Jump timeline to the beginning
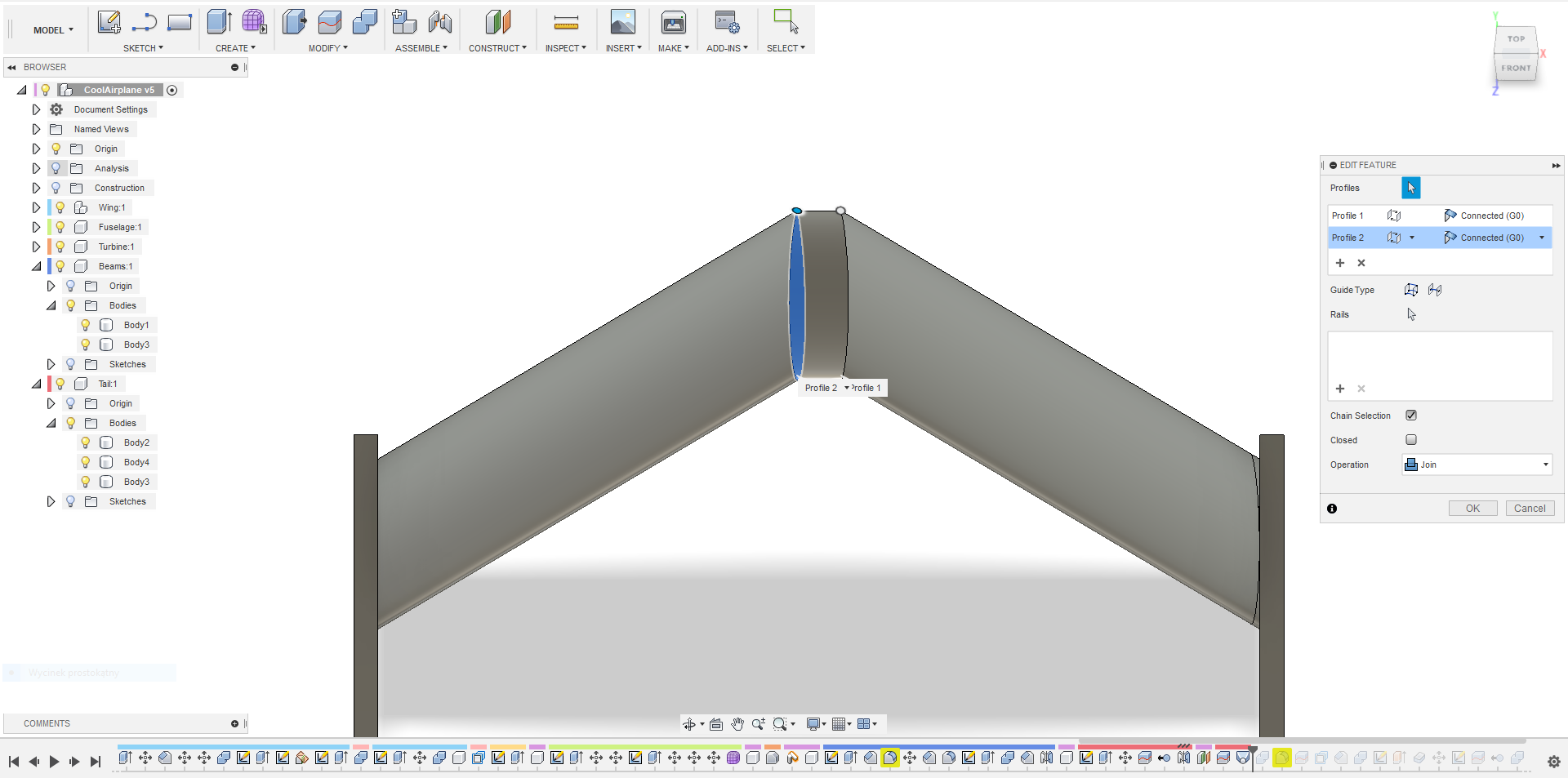The image size is (1568, 778). [14, 762]
